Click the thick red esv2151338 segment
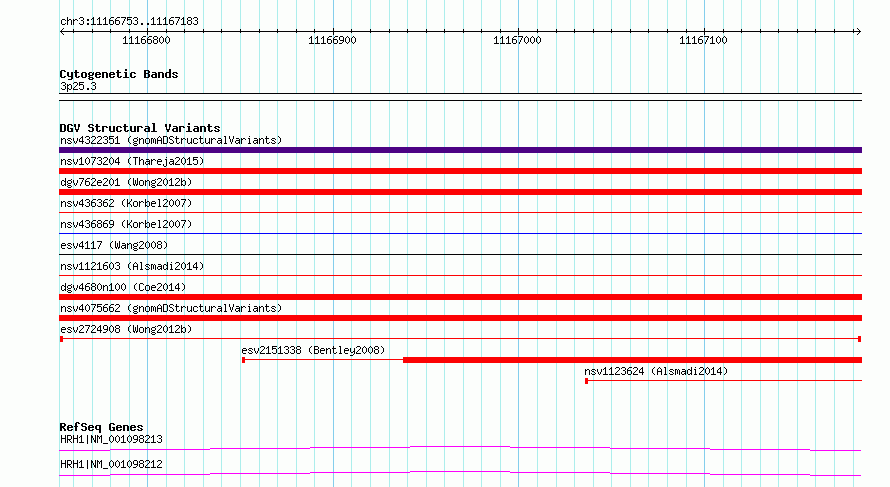 (632, 360)
